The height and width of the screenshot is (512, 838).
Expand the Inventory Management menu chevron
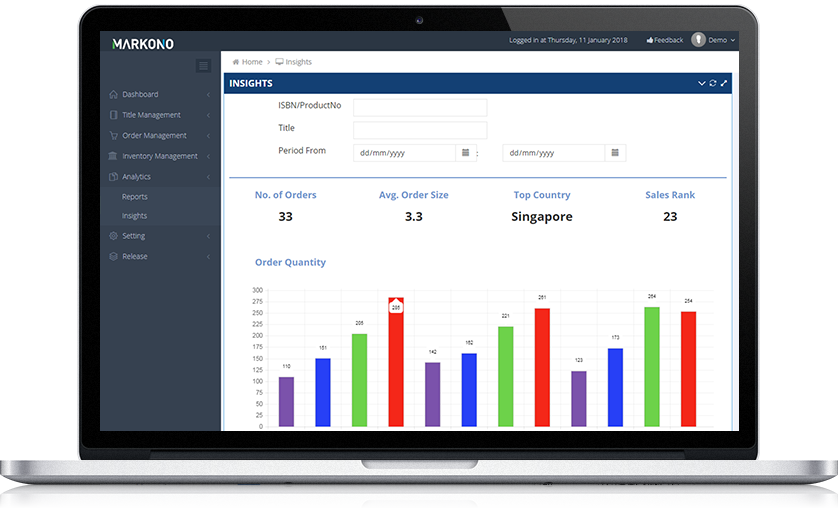[208, 156]
